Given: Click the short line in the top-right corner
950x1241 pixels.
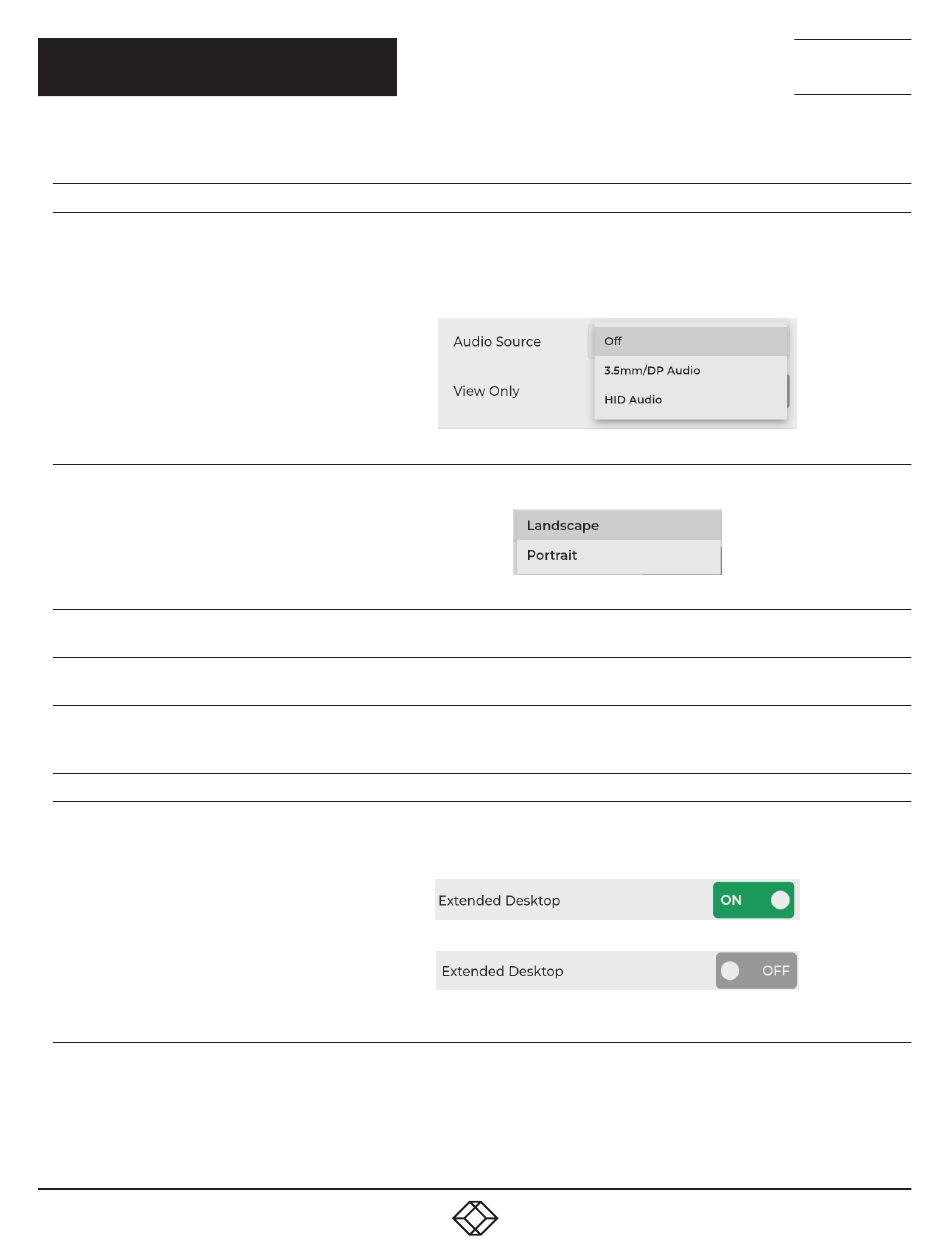Looking at the screenshot, I should point(852,40).
